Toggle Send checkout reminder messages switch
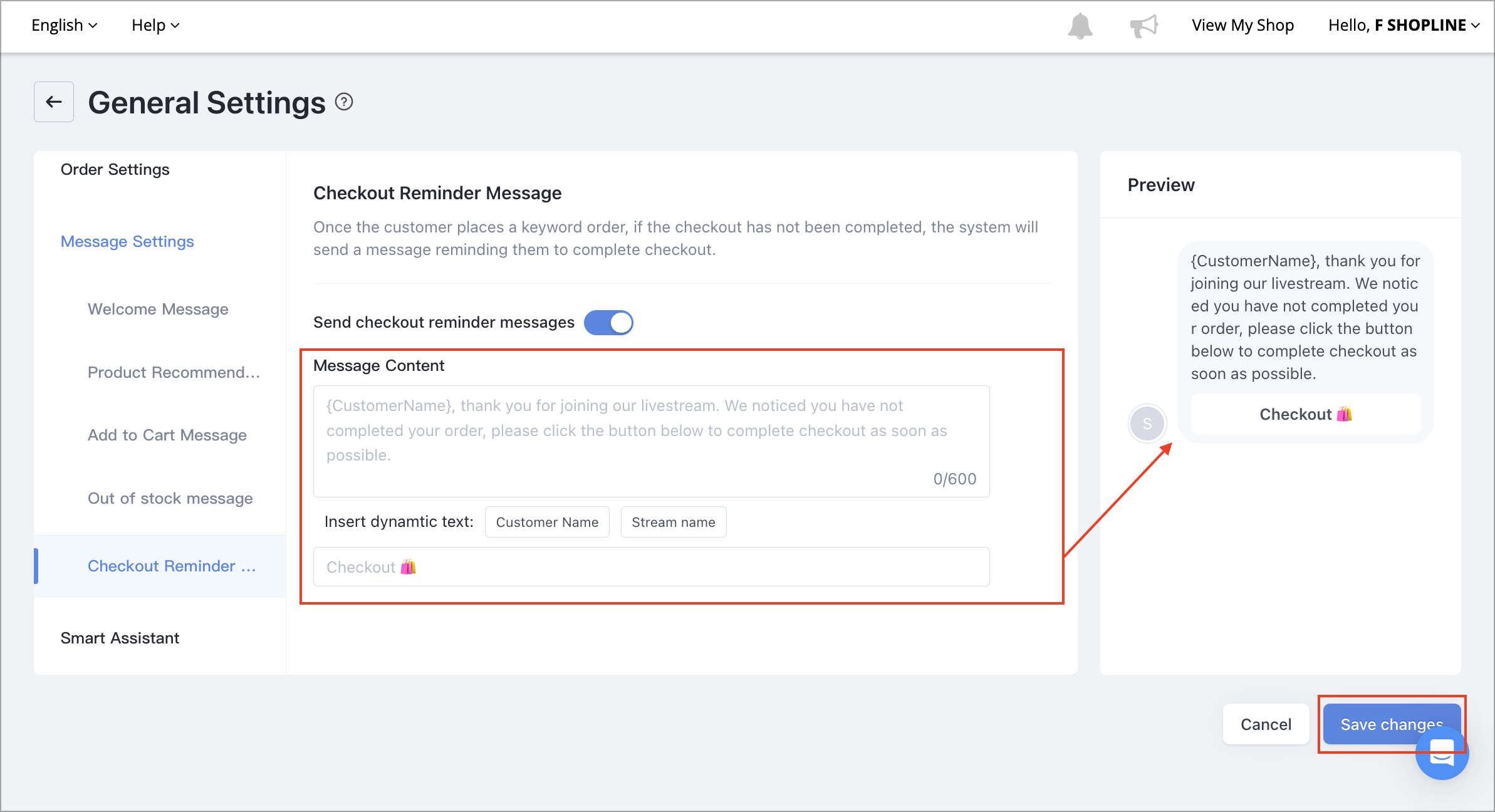Viewport: 1495px width, 812px height. [x=608, y=323]
